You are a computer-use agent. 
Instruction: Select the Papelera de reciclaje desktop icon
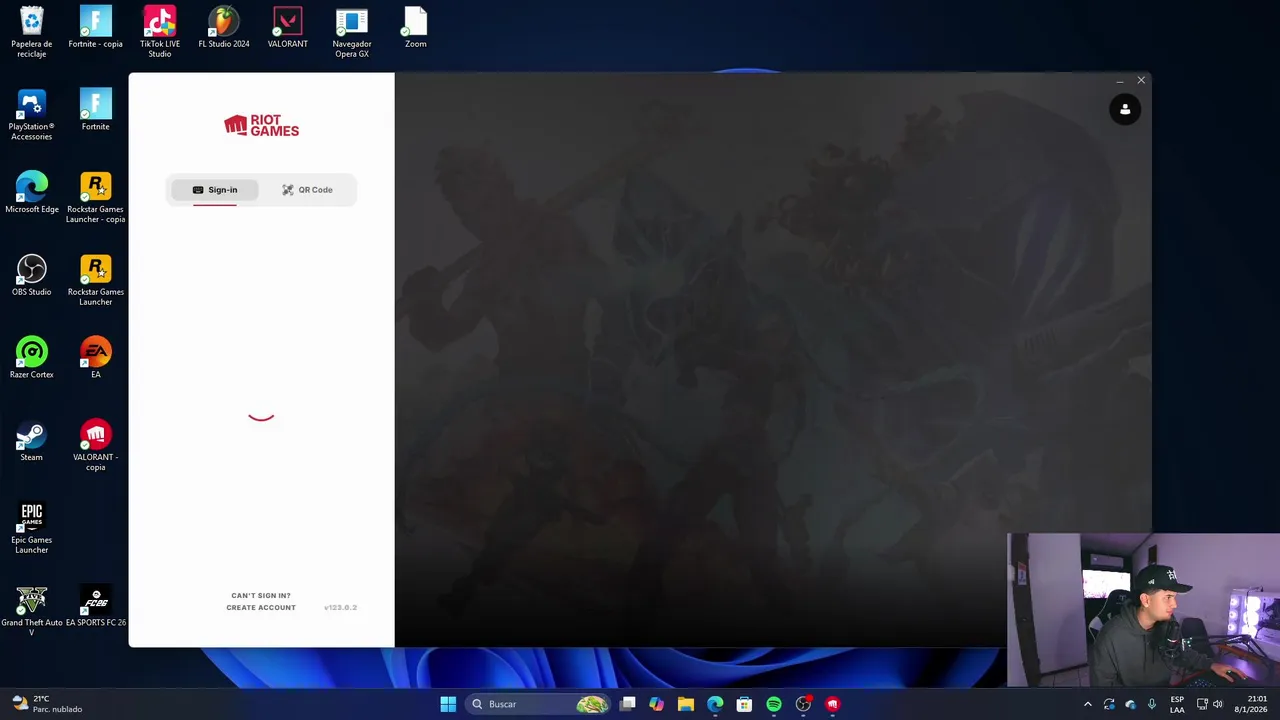coord(31,32)
